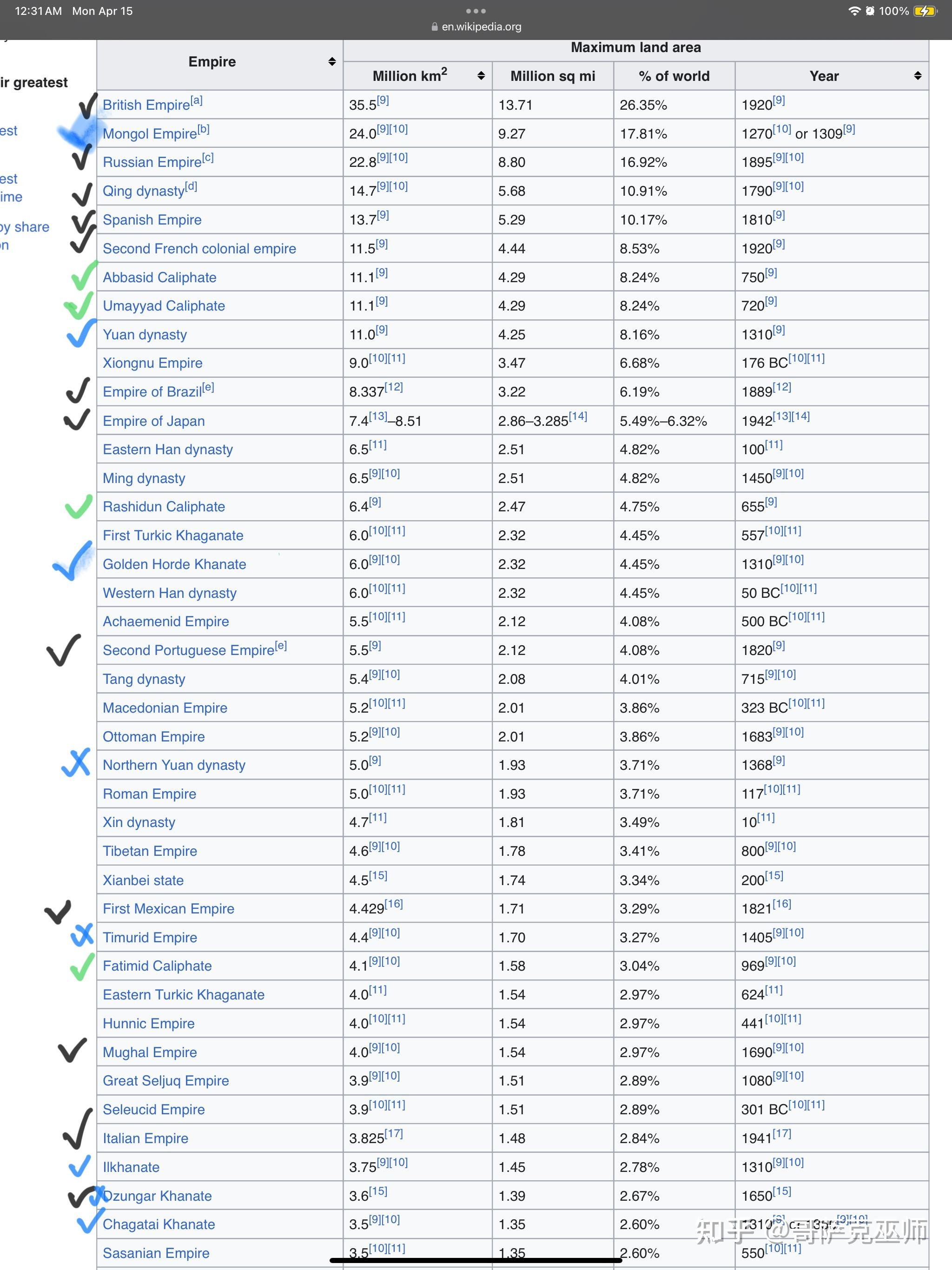Sort by Year column arrows

pos(918,76)
